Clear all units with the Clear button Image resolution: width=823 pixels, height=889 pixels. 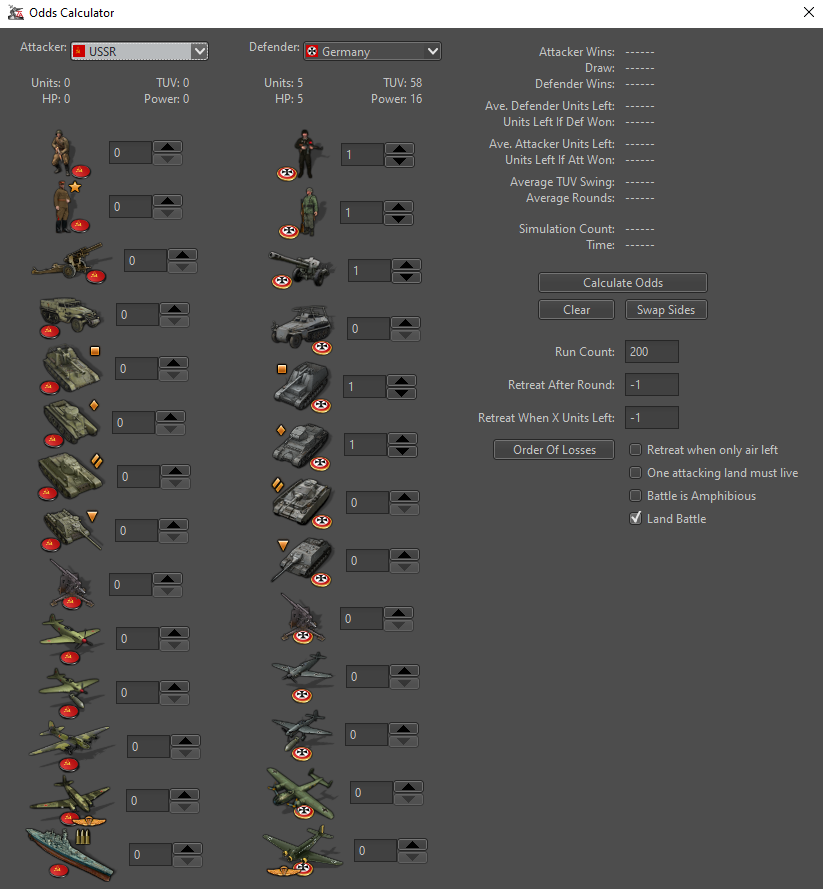[576, 310]
